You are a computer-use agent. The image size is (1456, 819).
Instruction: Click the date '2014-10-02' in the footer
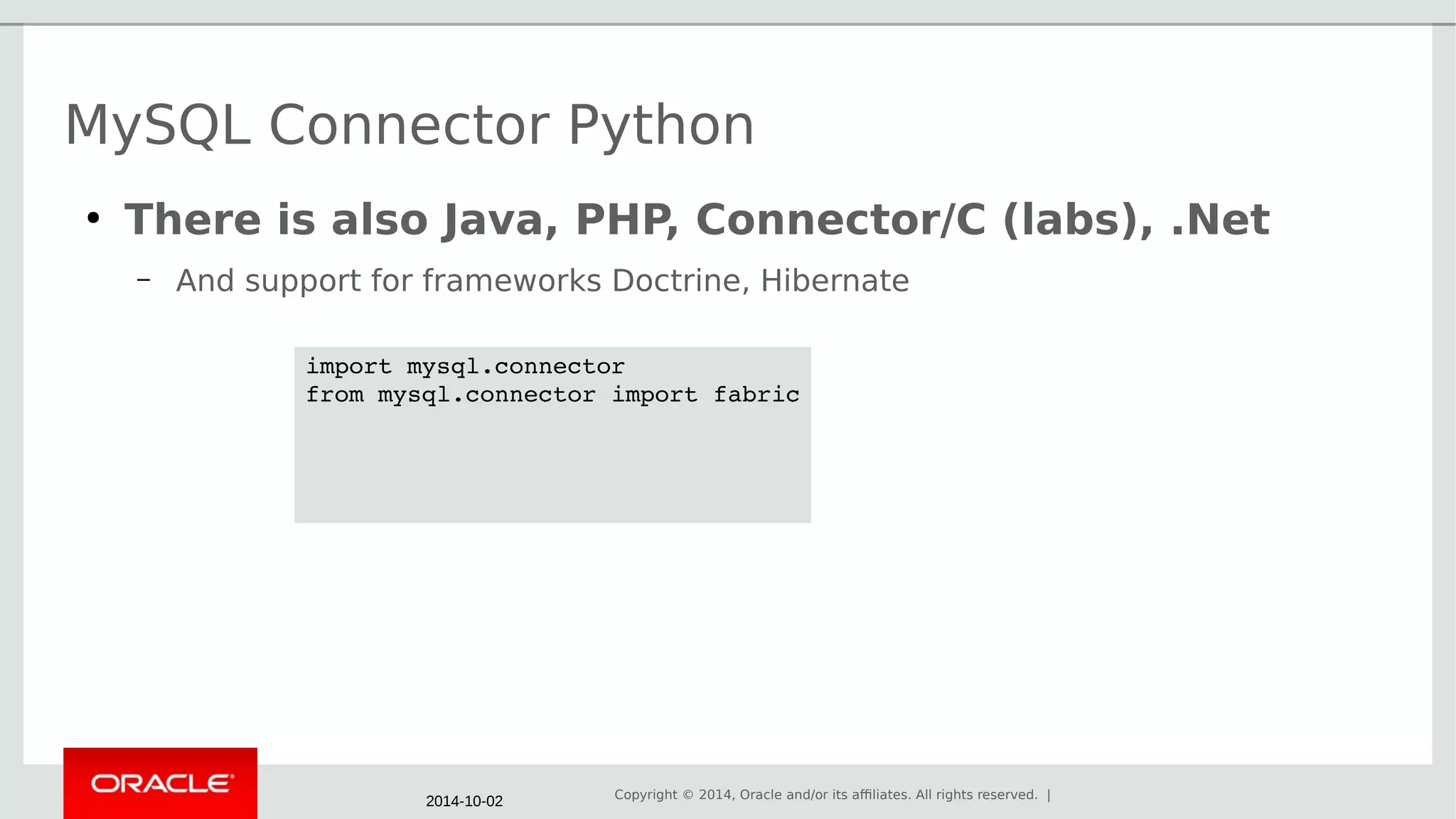(464, 801)
